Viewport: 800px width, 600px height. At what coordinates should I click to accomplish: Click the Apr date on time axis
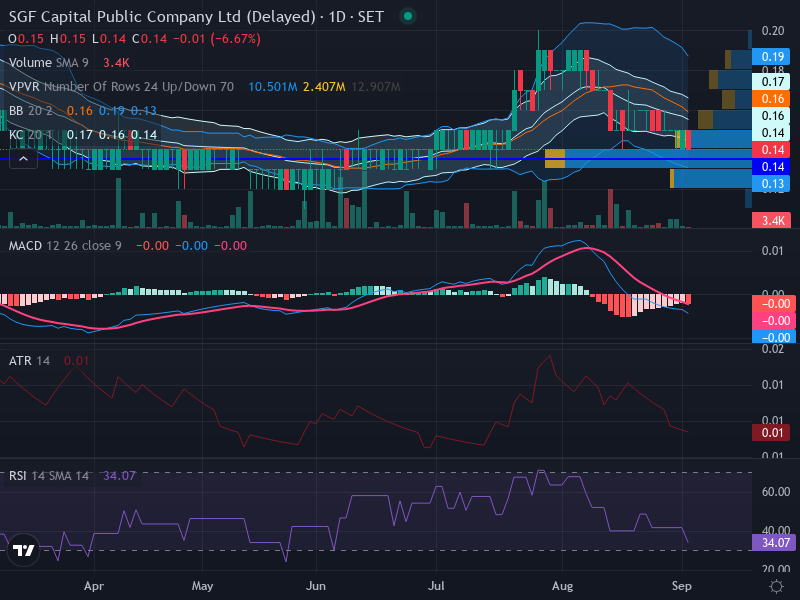point(94,586)
